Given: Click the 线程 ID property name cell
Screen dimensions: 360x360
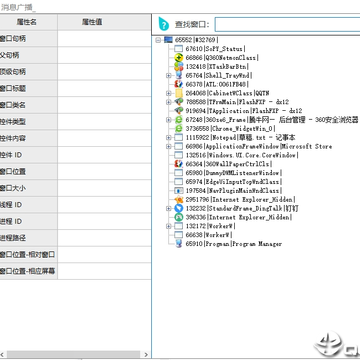Looking at the screenshot, I should tap(29, 205).
